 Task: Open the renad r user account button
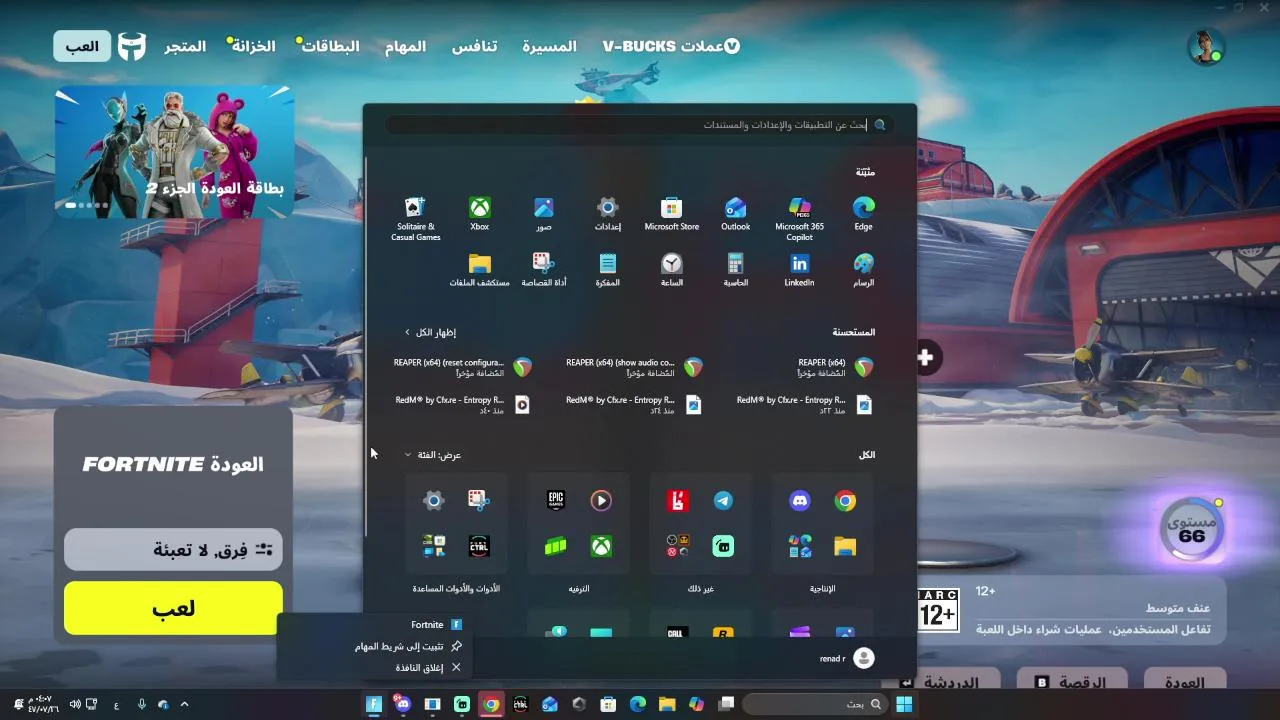point(847,658)
